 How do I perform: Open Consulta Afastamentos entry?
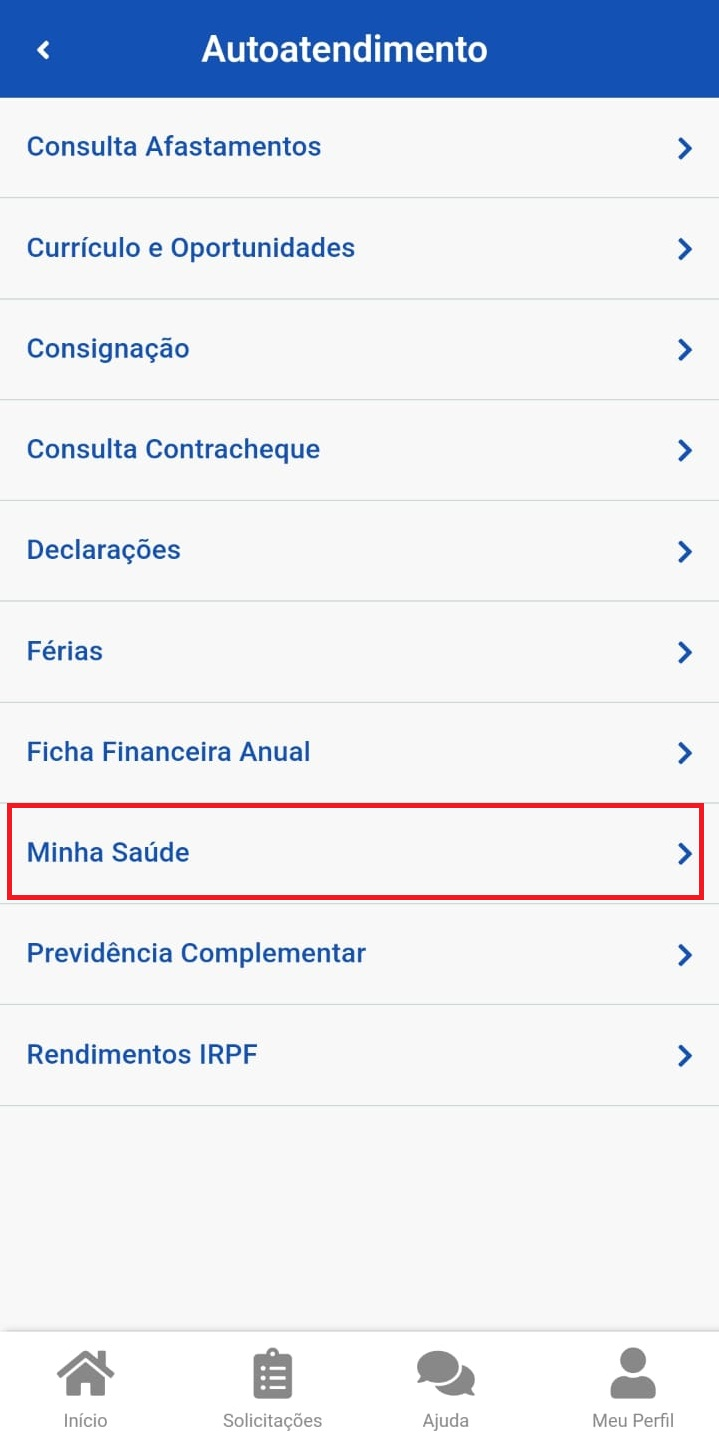tap(174, 147)
